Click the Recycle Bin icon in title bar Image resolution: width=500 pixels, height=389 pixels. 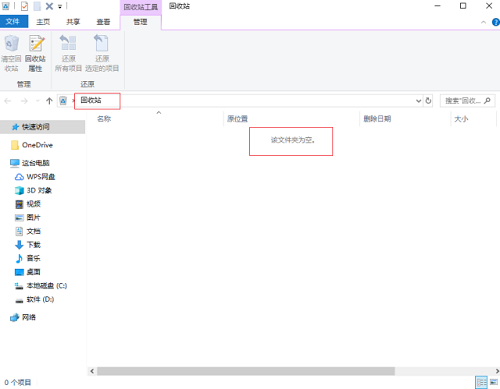tap(6, 6)
